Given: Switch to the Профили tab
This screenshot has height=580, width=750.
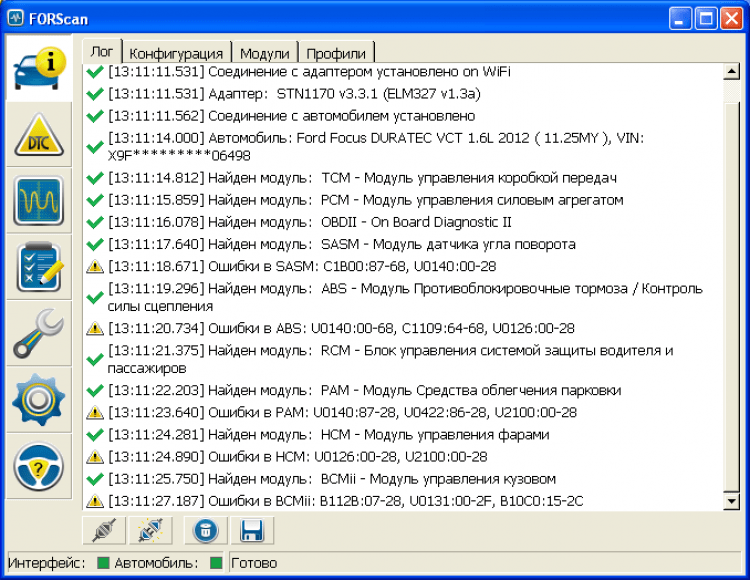Looking at the screenshot, I should click(x=336, y=53).
